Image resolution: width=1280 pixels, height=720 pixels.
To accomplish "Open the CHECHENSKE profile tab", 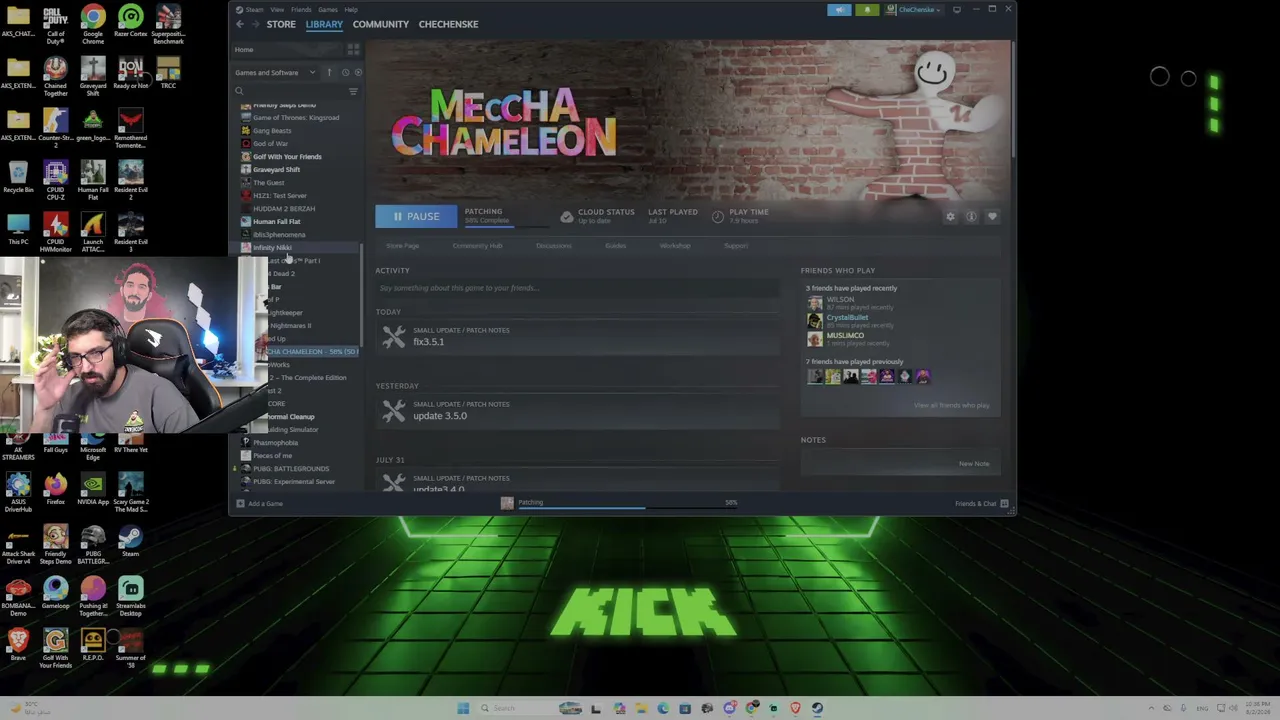I will tap(448, 24).
